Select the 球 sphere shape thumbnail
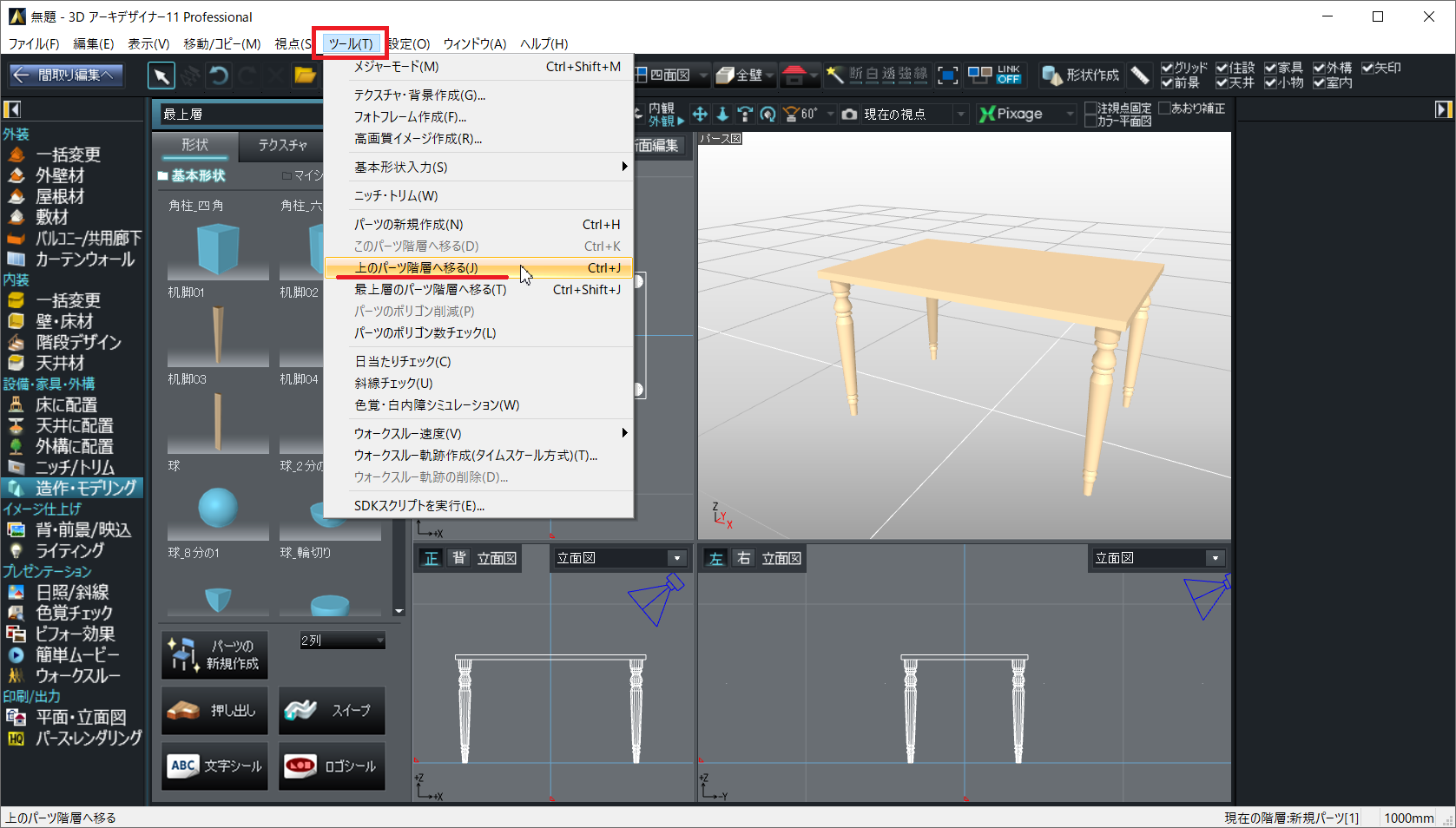Viewport: 1456px width, 828px height. (x=218, y=507)
